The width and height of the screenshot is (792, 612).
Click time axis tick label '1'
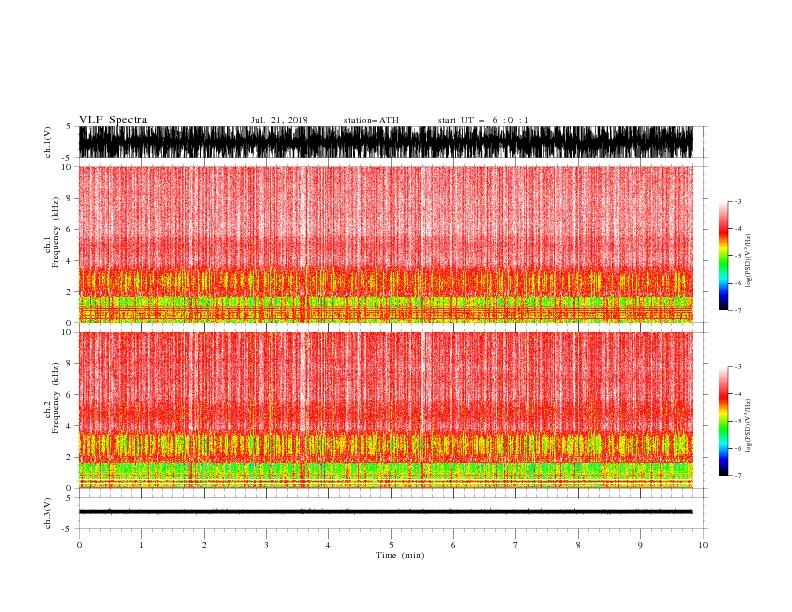pyautogui.click(x=141, y=545)
